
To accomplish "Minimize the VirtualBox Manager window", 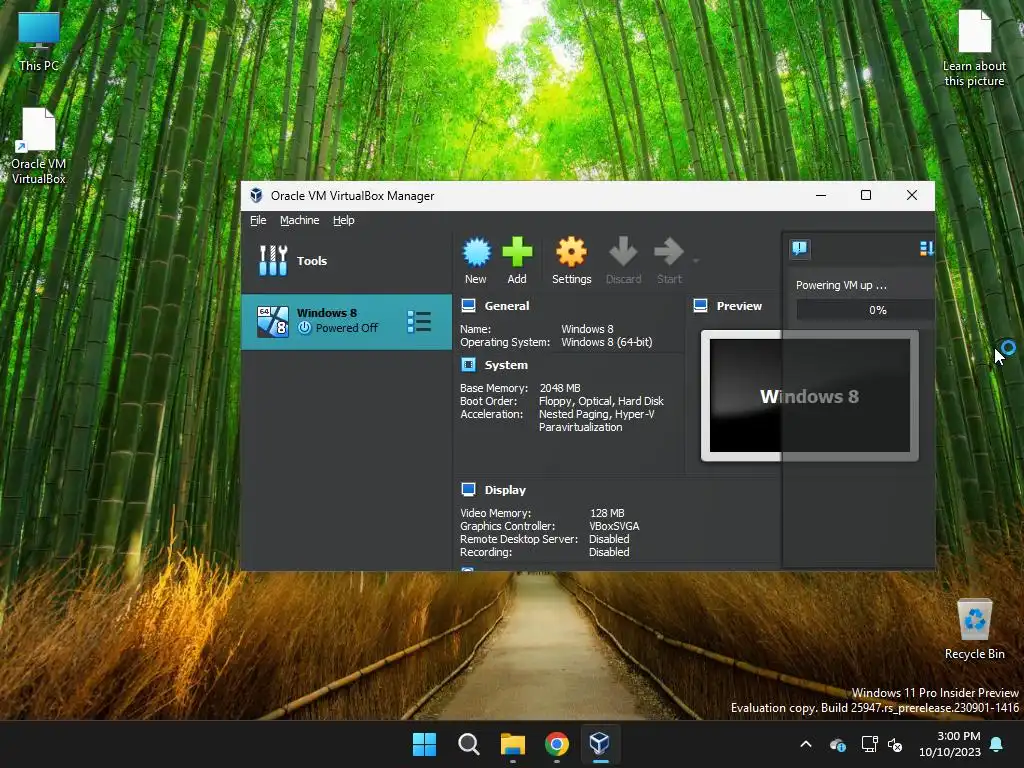I will pos(821,195).
